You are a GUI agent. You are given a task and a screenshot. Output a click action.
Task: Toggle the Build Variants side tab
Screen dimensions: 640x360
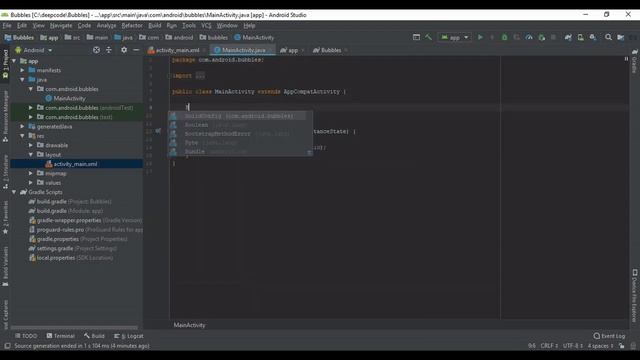[5, 266]
